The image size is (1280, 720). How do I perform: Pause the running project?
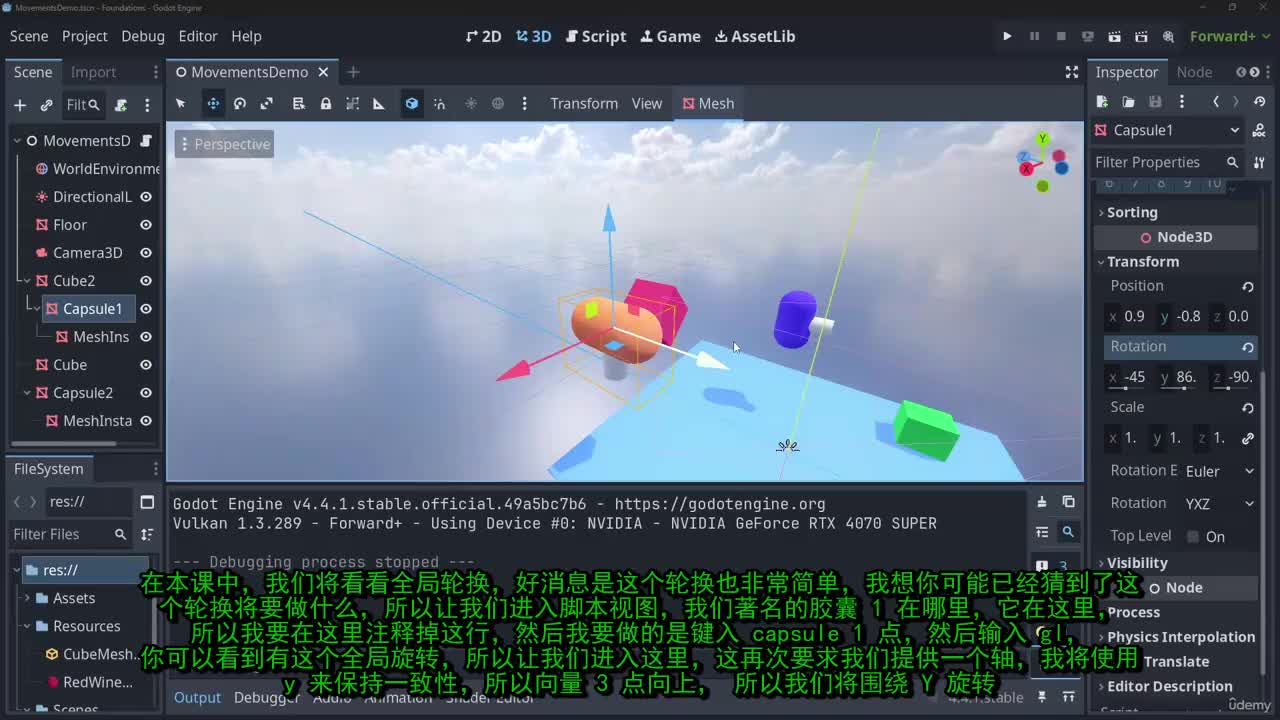[x=1034, y=36]
